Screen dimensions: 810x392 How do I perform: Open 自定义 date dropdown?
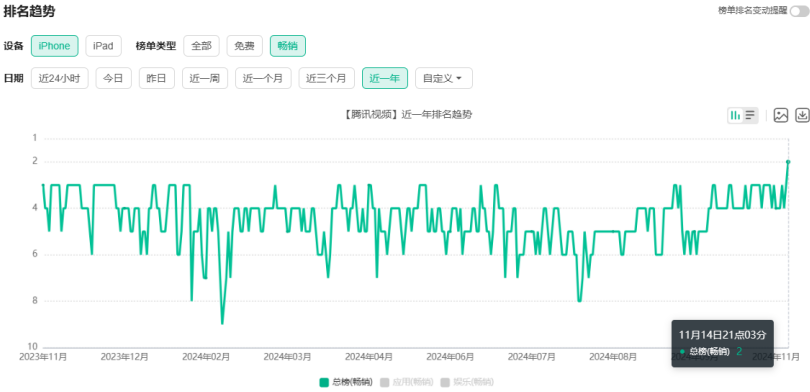click(444, 78)
